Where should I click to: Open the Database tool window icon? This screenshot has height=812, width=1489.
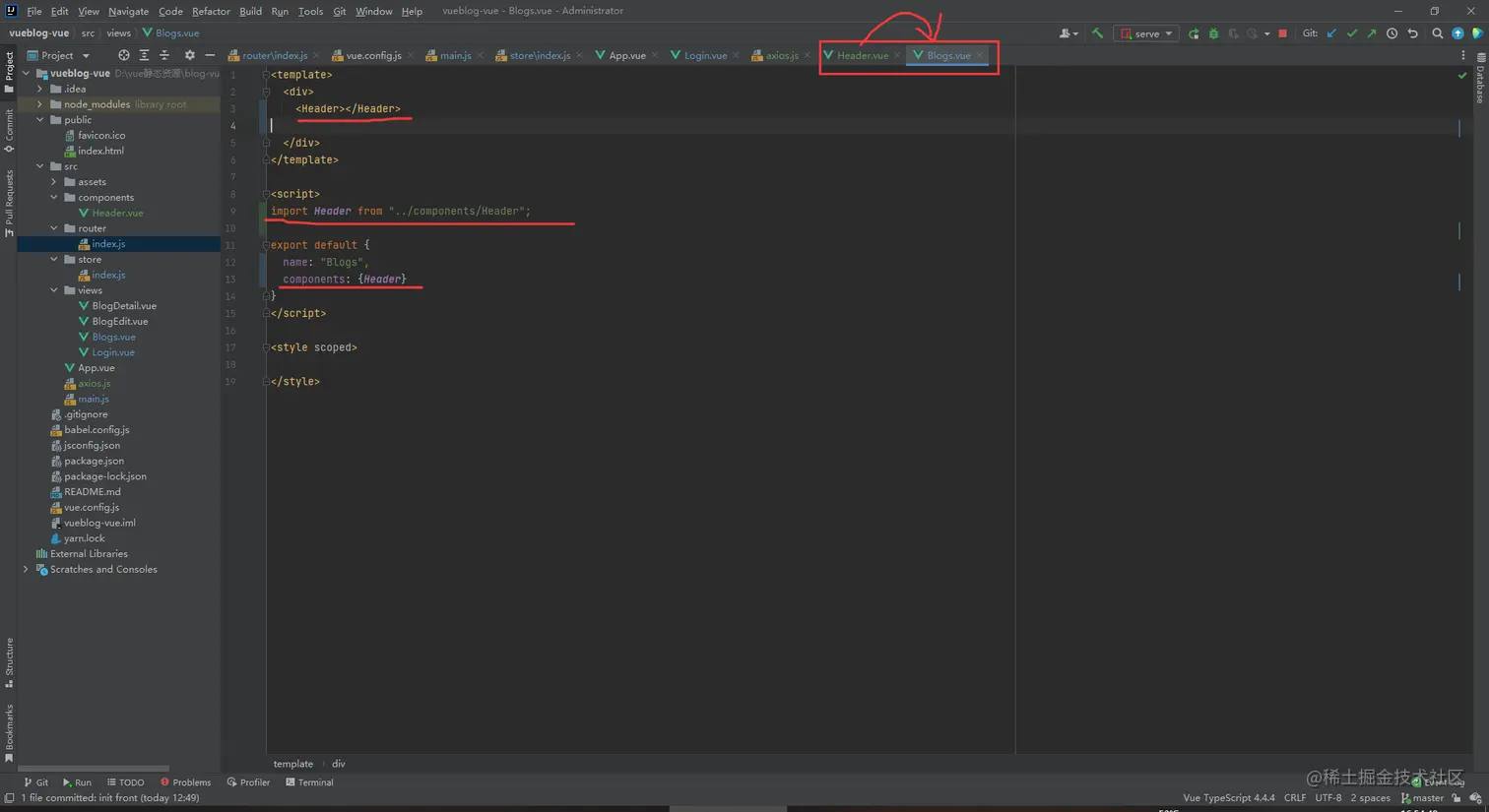click(x=1480, y=79)
